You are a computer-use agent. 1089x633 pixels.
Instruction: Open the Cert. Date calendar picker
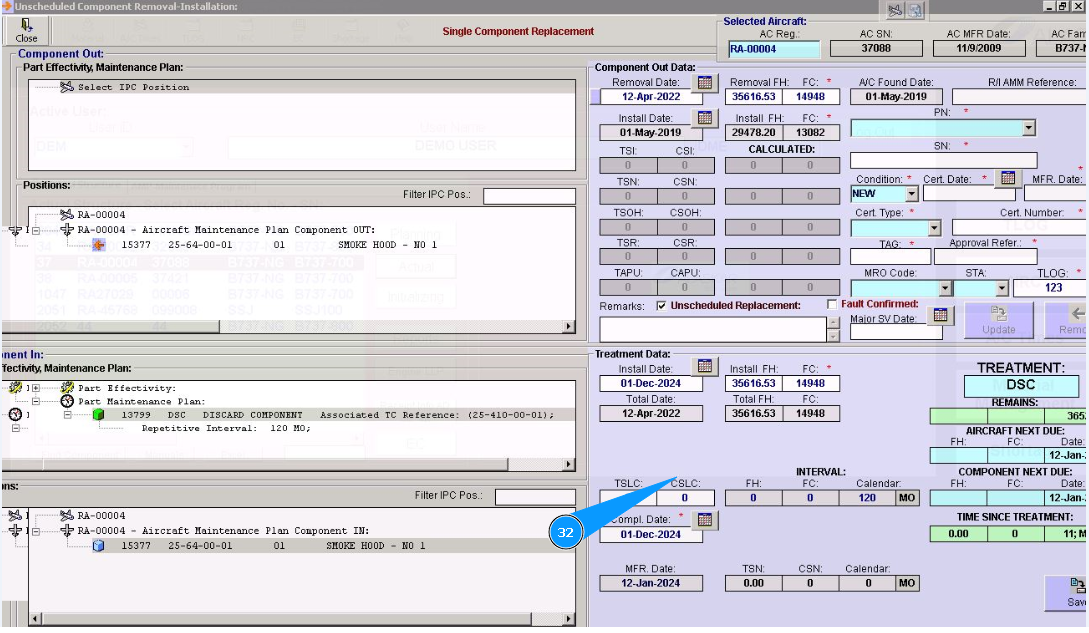coord(1008,178)
